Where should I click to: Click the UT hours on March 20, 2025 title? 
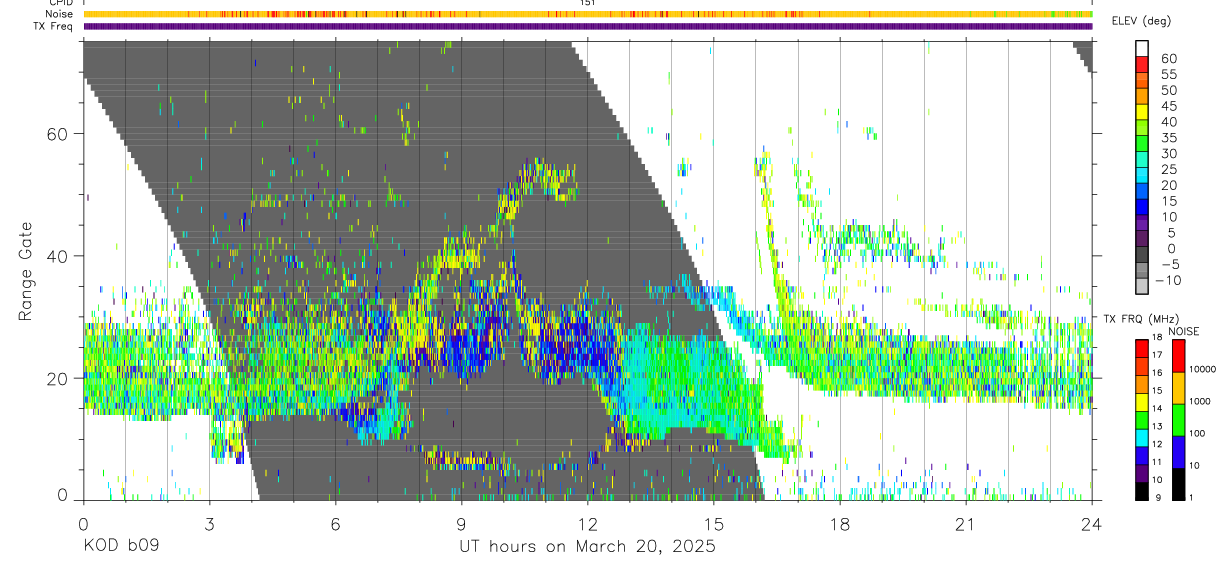[587, 547]
